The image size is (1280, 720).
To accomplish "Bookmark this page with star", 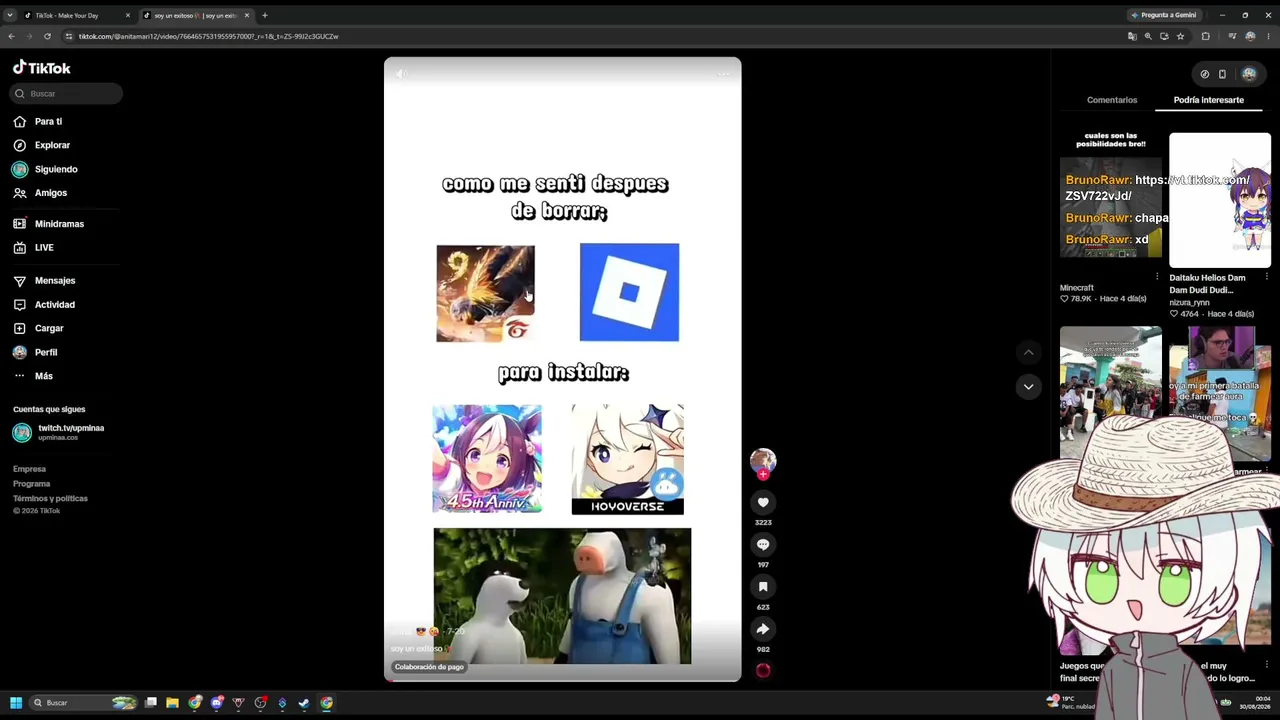I will (1180, 36).
